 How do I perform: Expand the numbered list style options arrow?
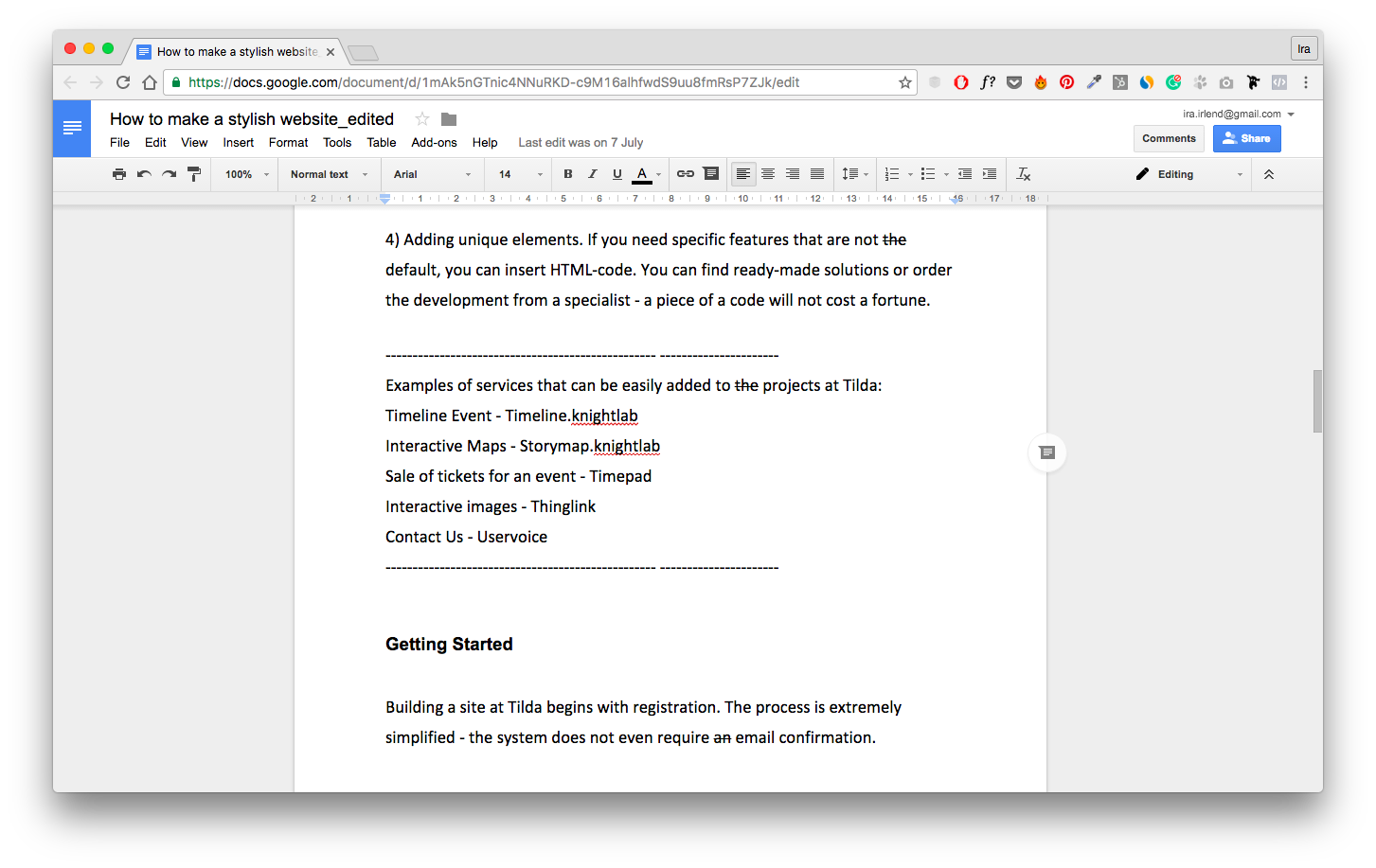(x=910, y=174)
